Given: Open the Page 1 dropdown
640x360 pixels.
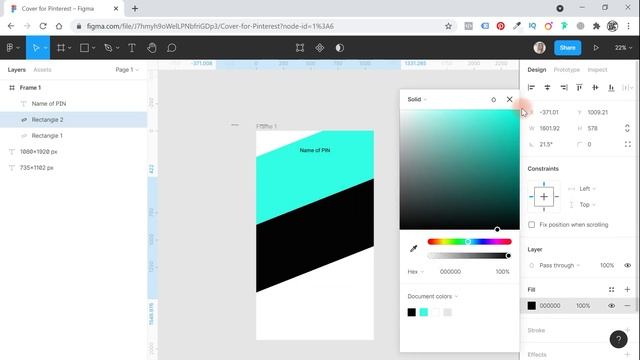Looking at the screenshot, I should [x=127, y=70].
